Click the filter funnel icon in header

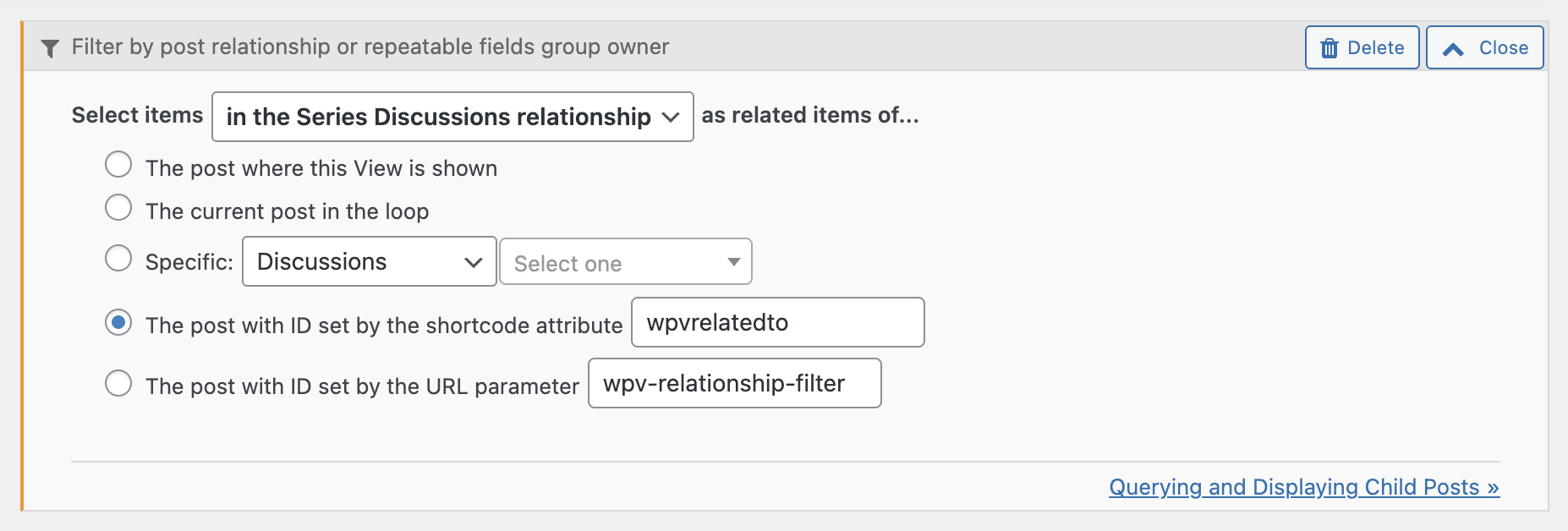[50, 48]
